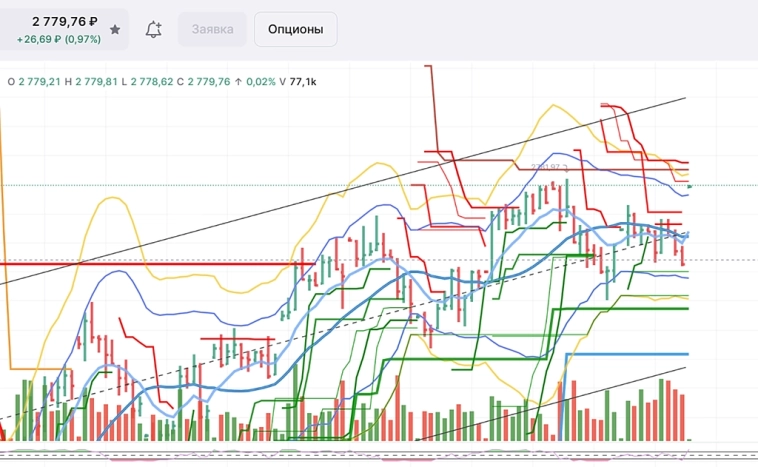
Task: Select the thick light-blue horizontal level line
Action: (x=628, y=354)
